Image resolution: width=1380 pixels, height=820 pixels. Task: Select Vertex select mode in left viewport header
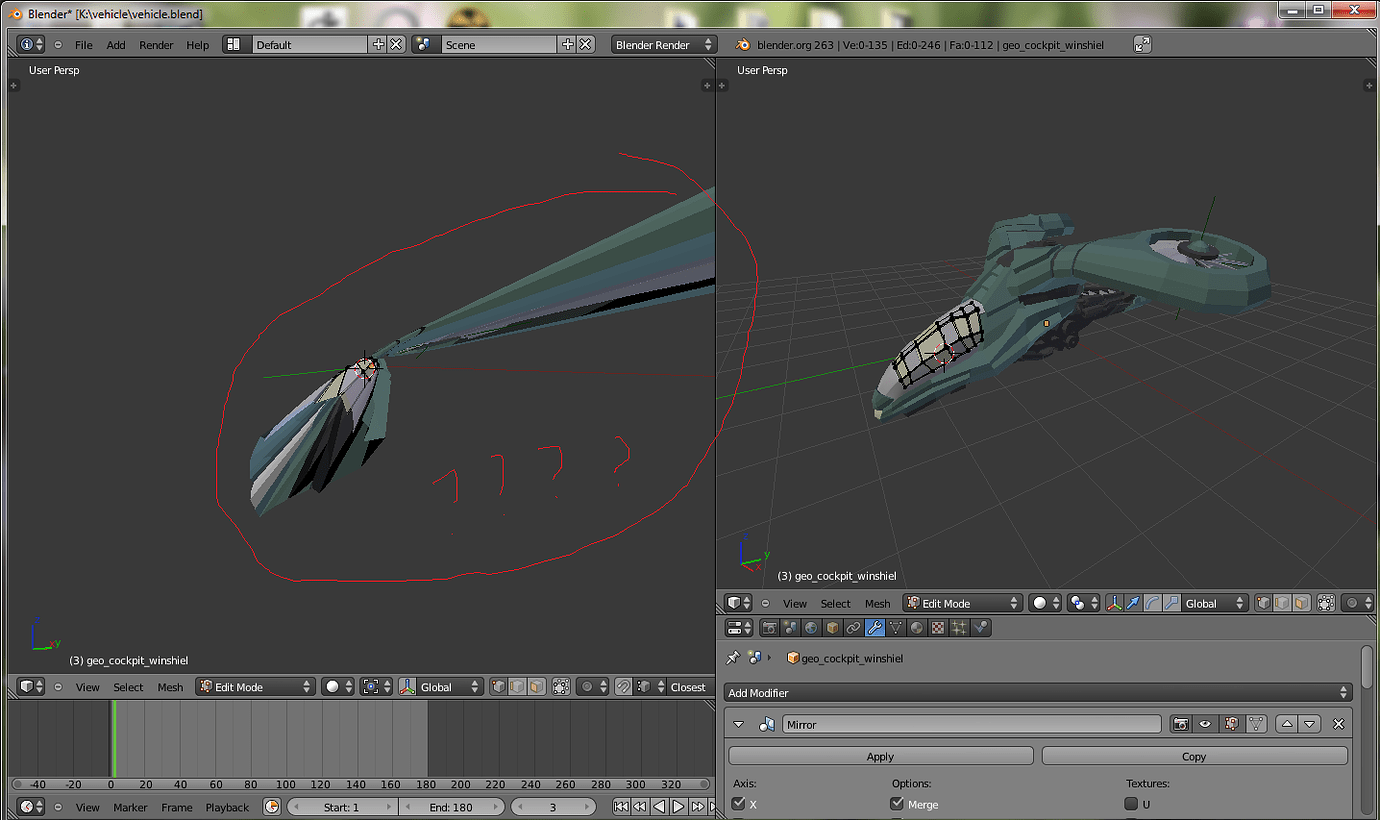(498, 687)
